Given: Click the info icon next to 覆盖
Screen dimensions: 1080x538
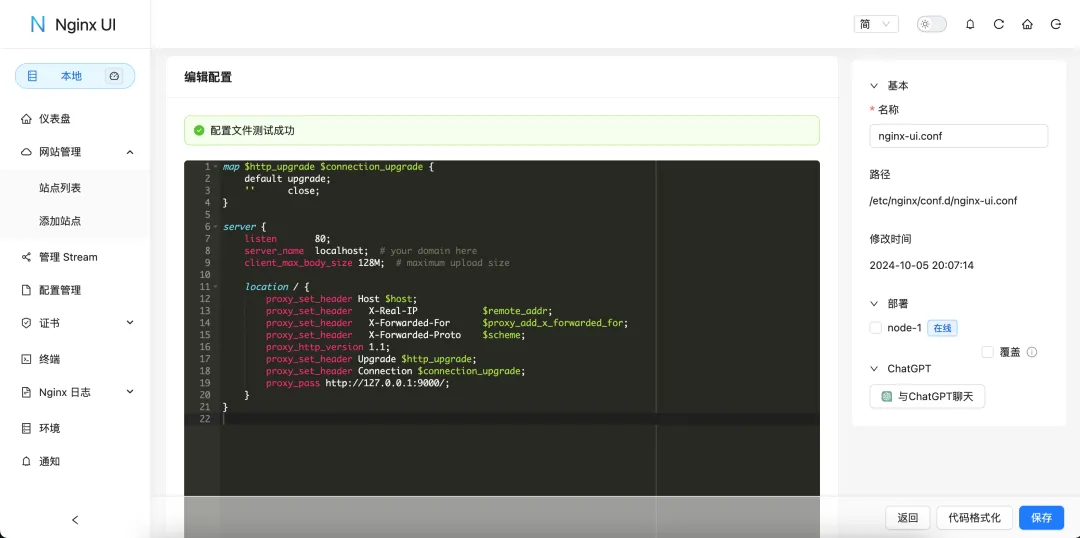Looking at the screenshot, I should pos(1032,352).
